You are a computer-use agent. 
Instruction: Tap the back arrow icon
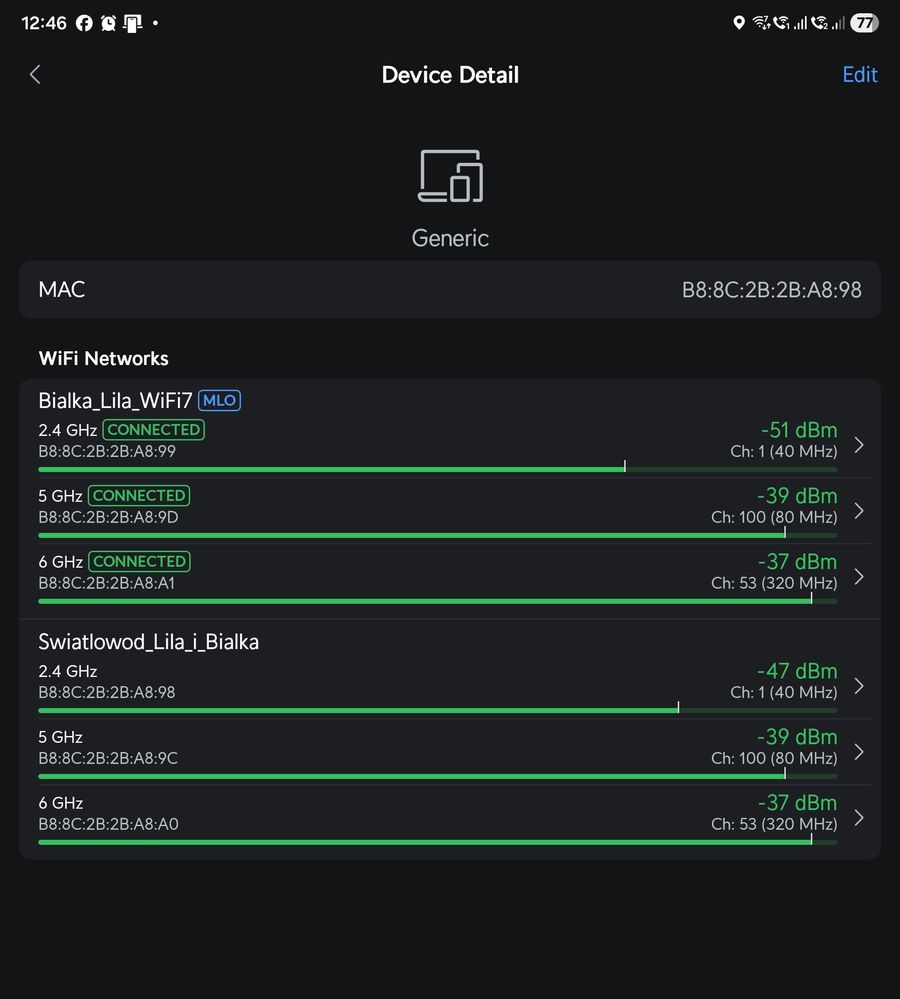point(35,75)
